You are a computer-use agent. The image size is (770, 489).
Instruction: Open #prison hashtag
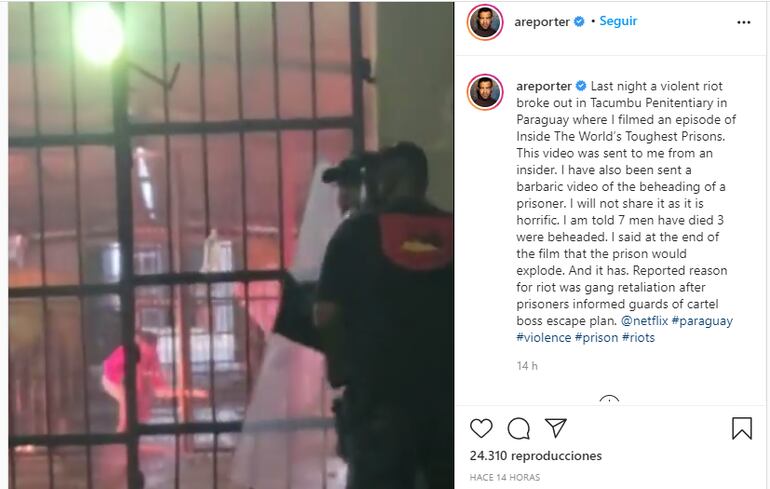coord(596,337)
